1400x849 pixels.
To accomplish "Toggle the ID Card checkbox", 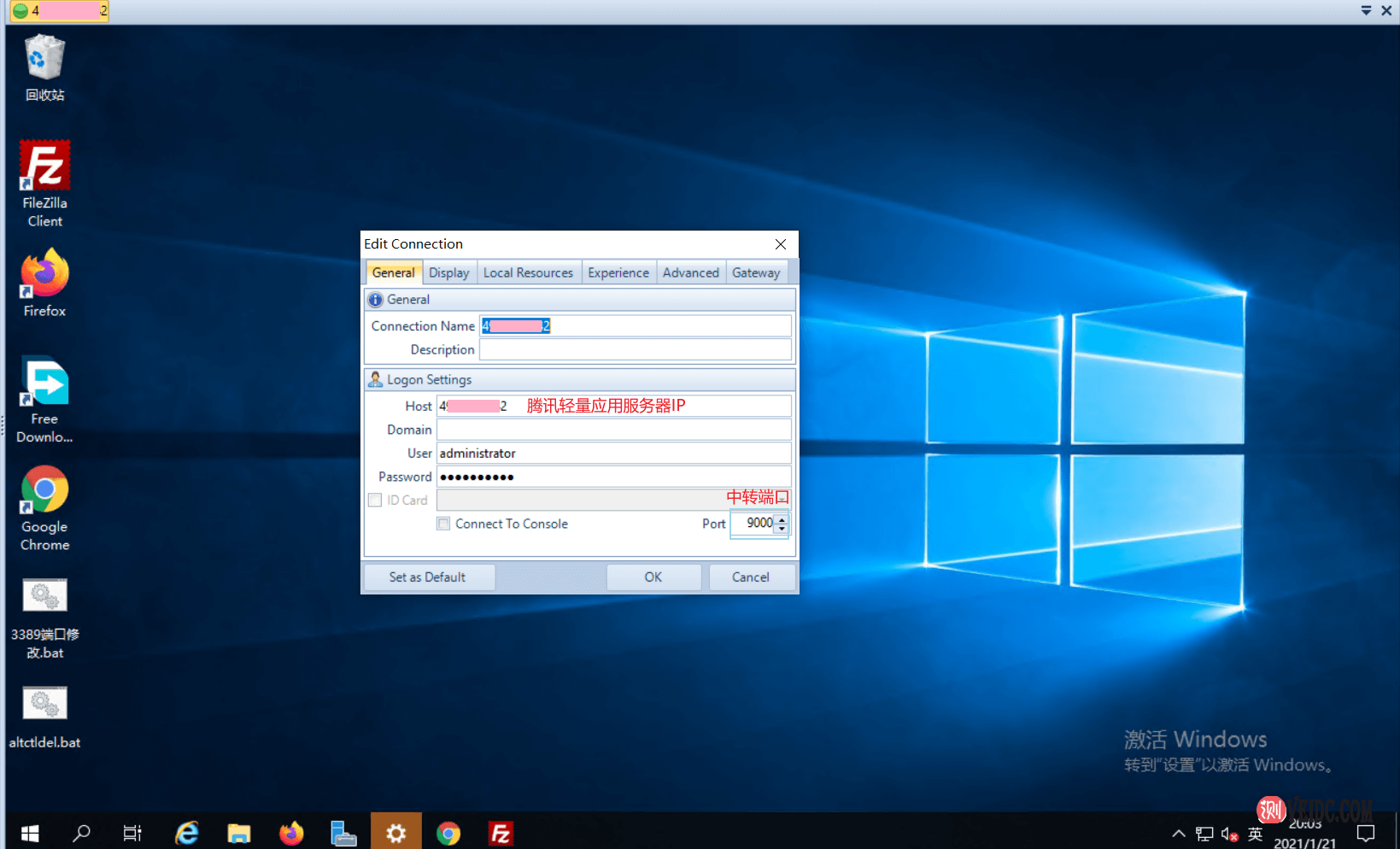I will pos(375,501).
